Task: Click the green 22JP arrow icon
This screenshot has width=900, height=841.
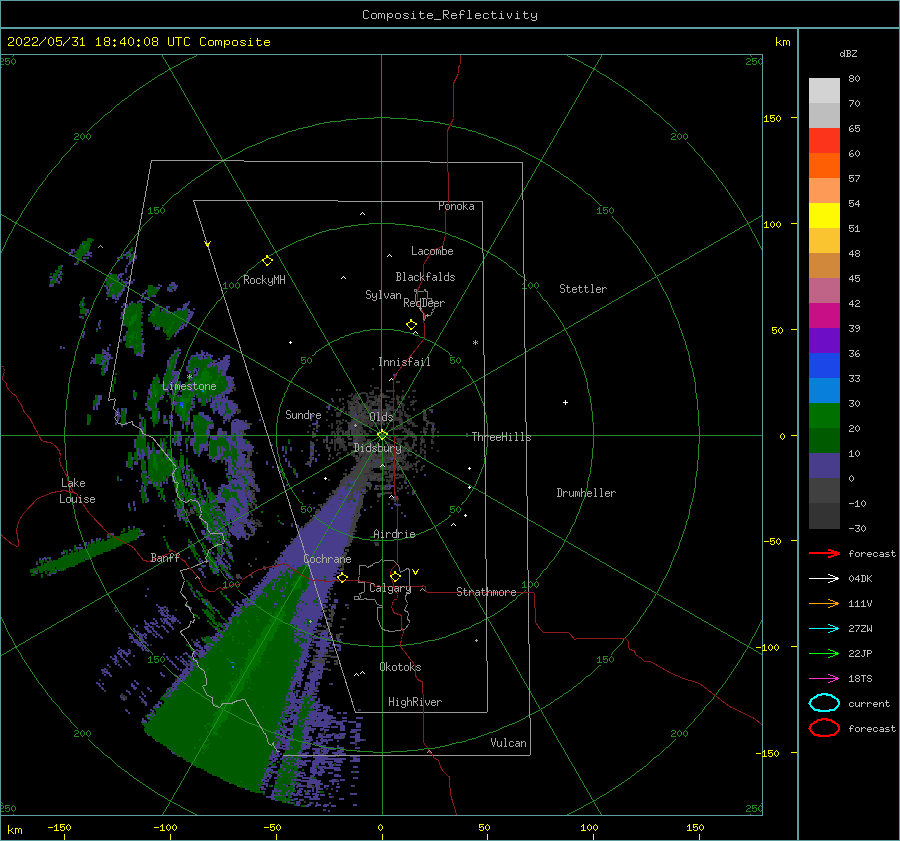Action: (x=824, y=653)
